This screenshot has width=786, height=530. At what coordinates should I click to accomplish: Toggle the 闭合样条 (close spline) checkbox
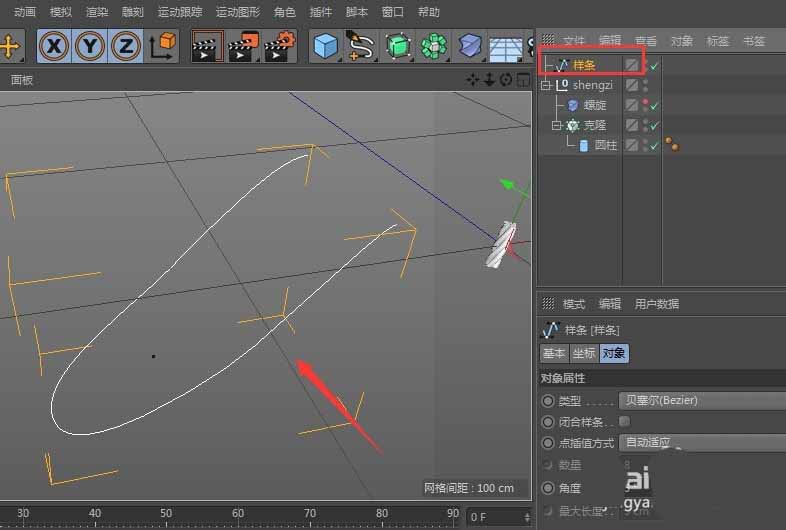point(625,421)
